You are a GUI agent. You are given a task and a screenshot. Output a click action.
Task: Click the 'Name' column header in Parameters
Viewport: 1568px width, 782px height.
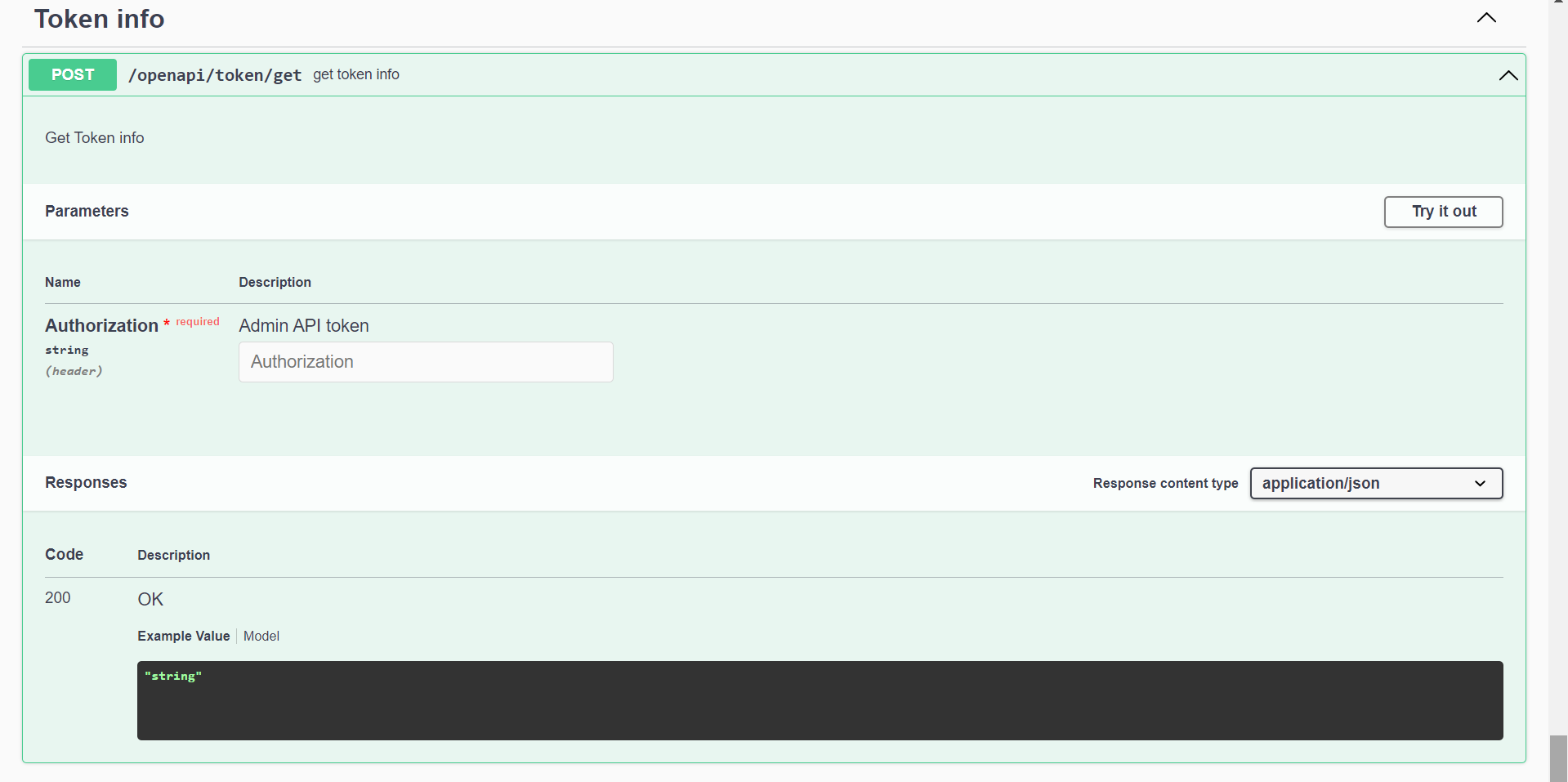63,282
